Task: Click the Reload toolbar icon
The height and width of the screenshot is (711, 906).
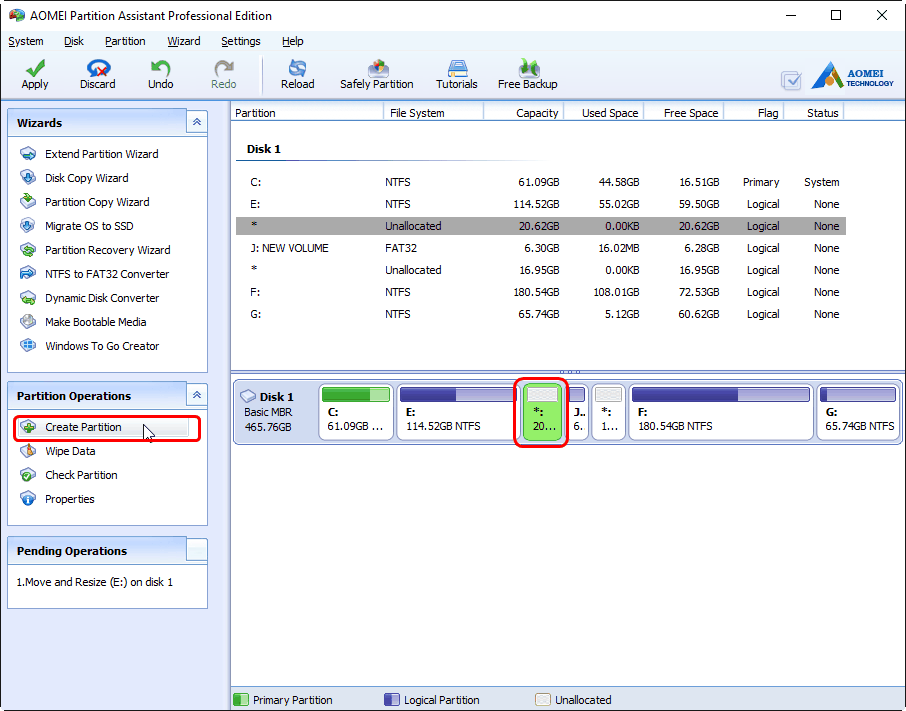Action: (x=298, y=68)
